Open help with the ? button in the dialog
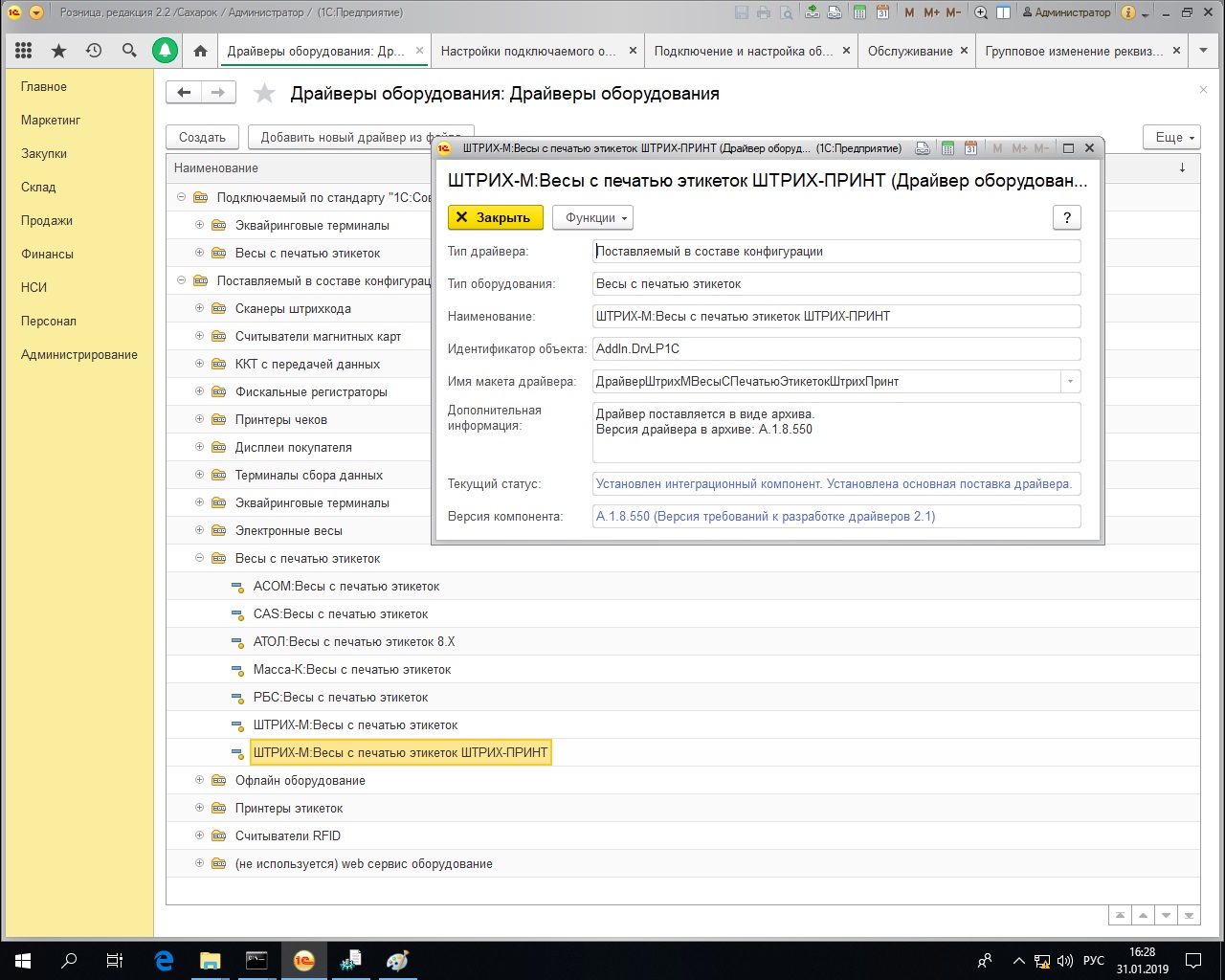 1067,217
